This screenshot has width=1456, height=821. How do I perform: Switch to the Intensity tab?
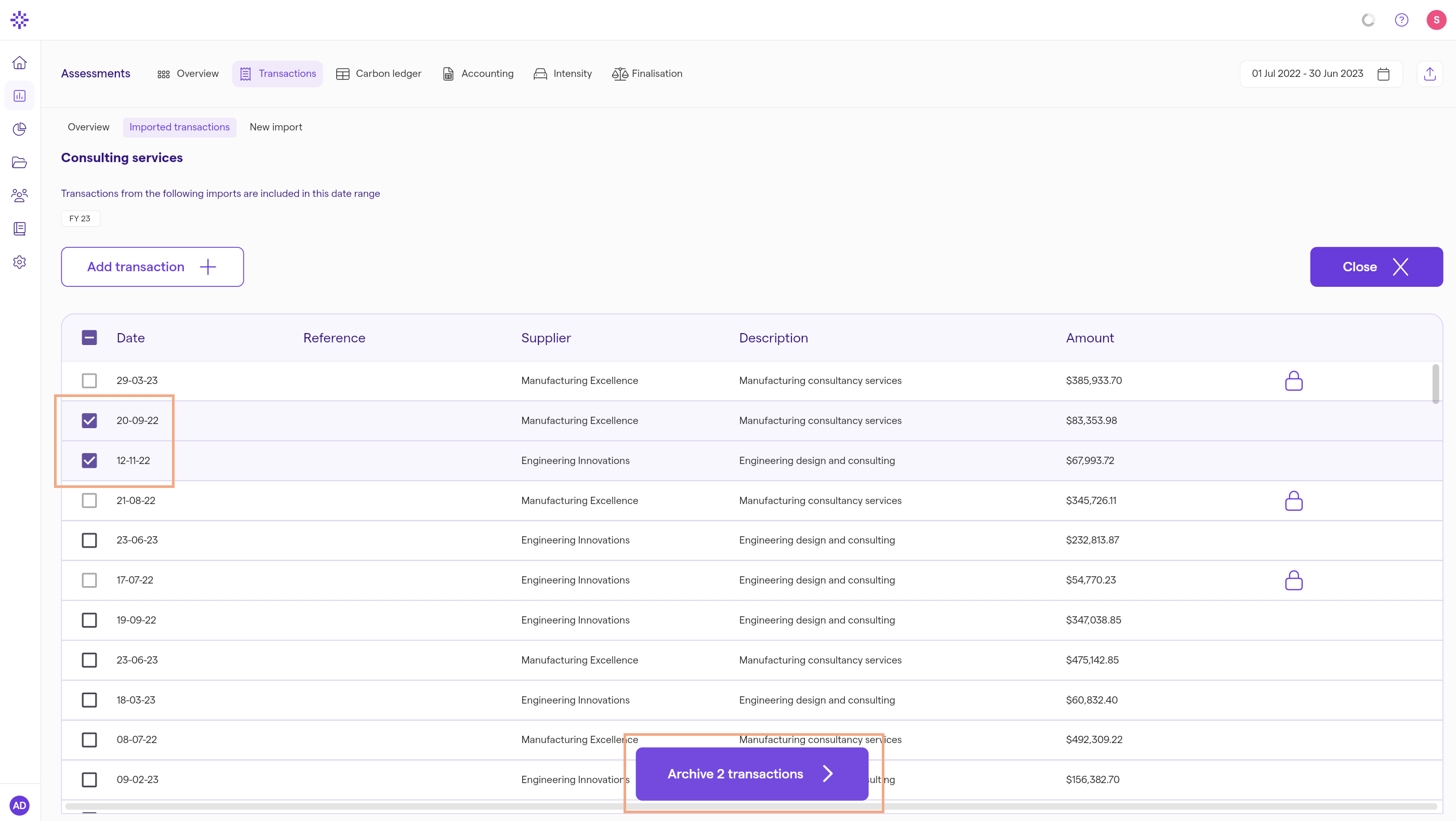point(563,74)
